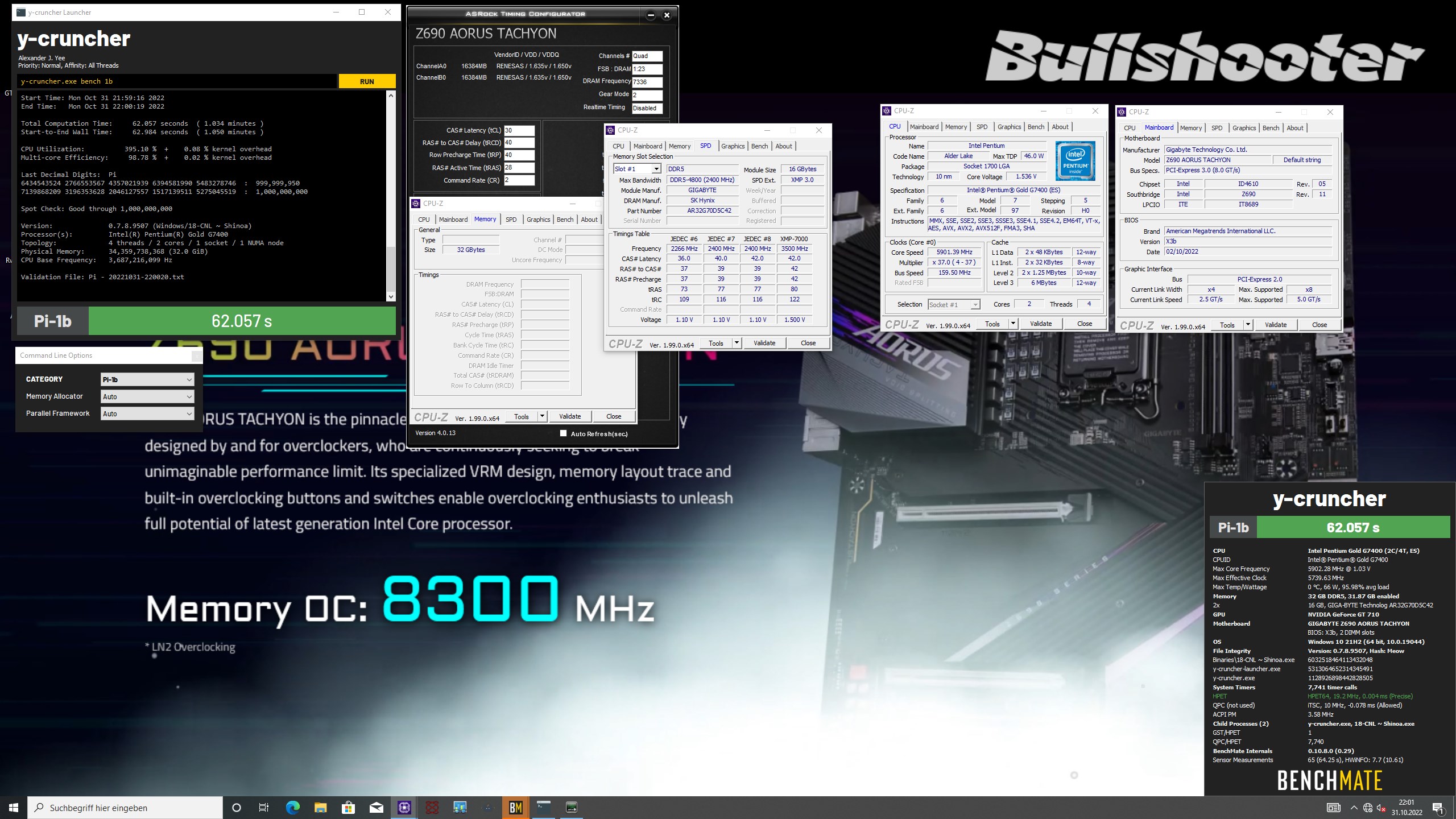Click Close in CPU-Z CPU window

pyautogui.click(x=1084, y=324)
